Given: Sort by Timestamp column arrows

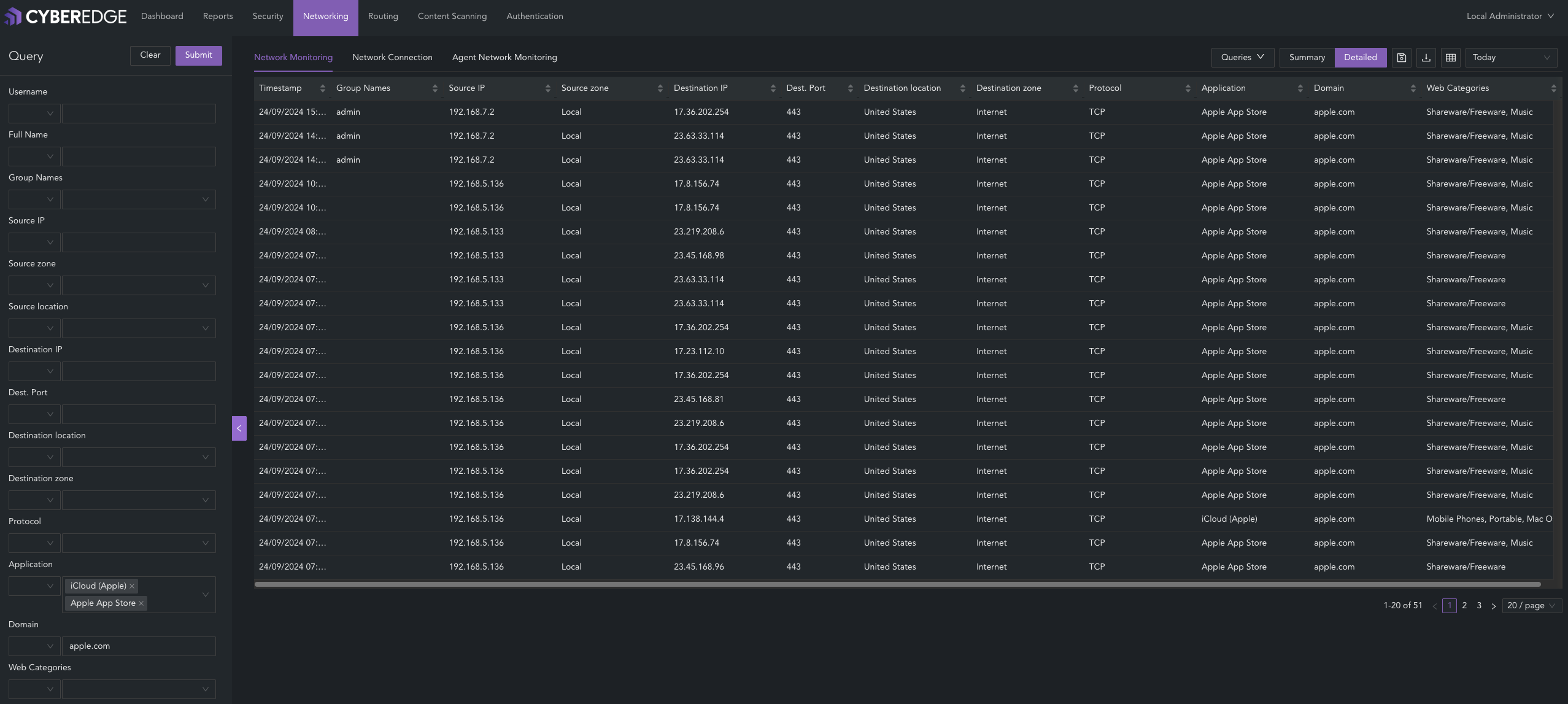Looking at the screenshot, I should pos(322,88).
